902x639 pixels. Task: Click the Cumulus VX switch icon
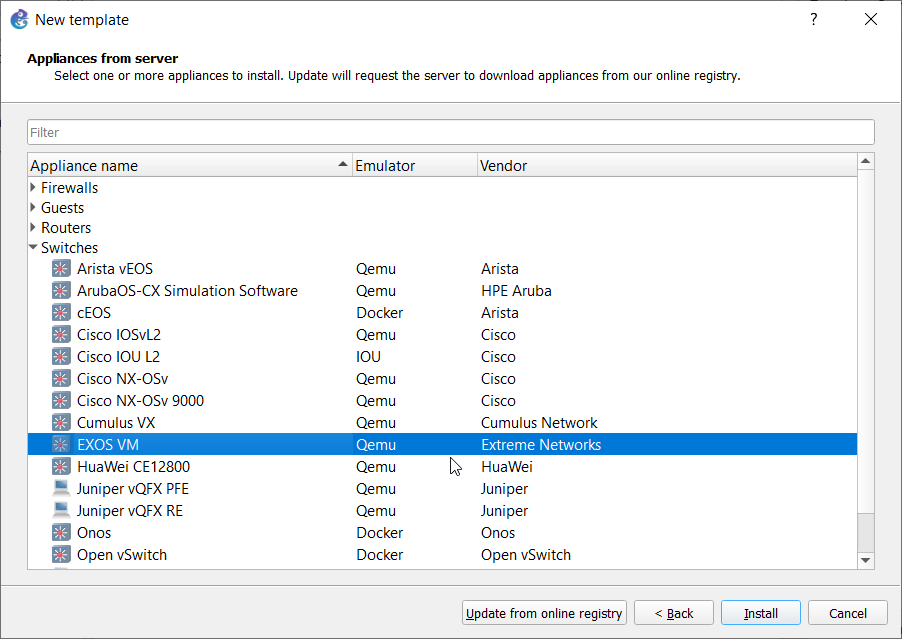coord(61,423)
